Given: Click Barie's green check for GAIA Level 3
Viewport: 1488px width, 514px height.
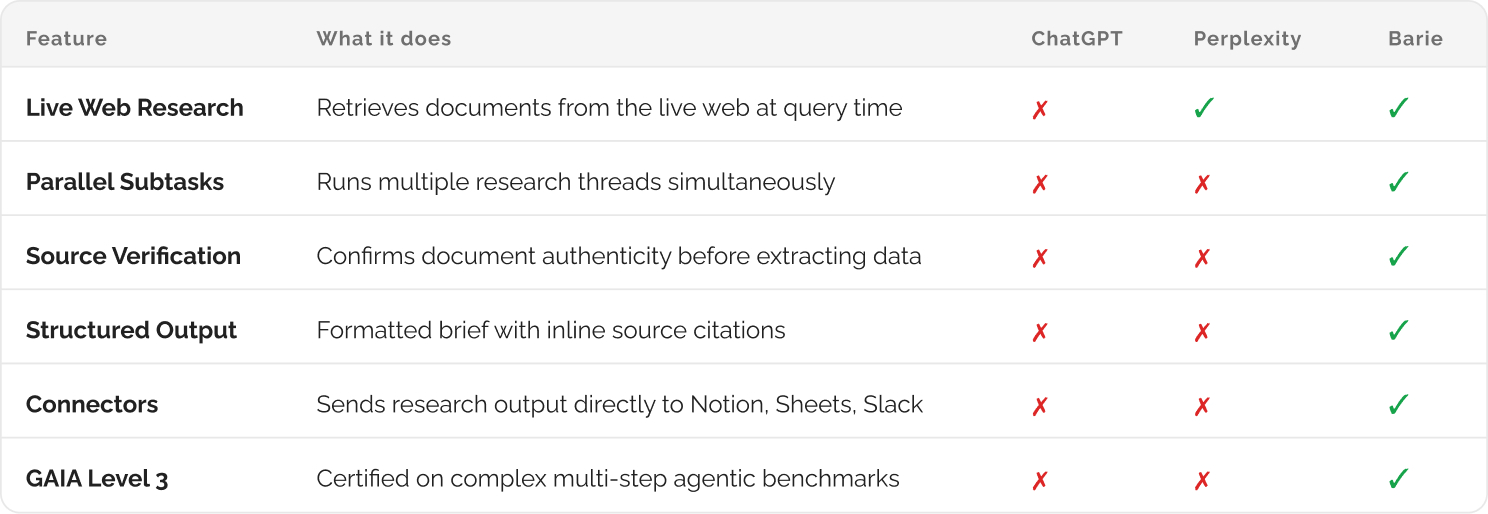Looking at the screenshot, I should (1399, 479).
